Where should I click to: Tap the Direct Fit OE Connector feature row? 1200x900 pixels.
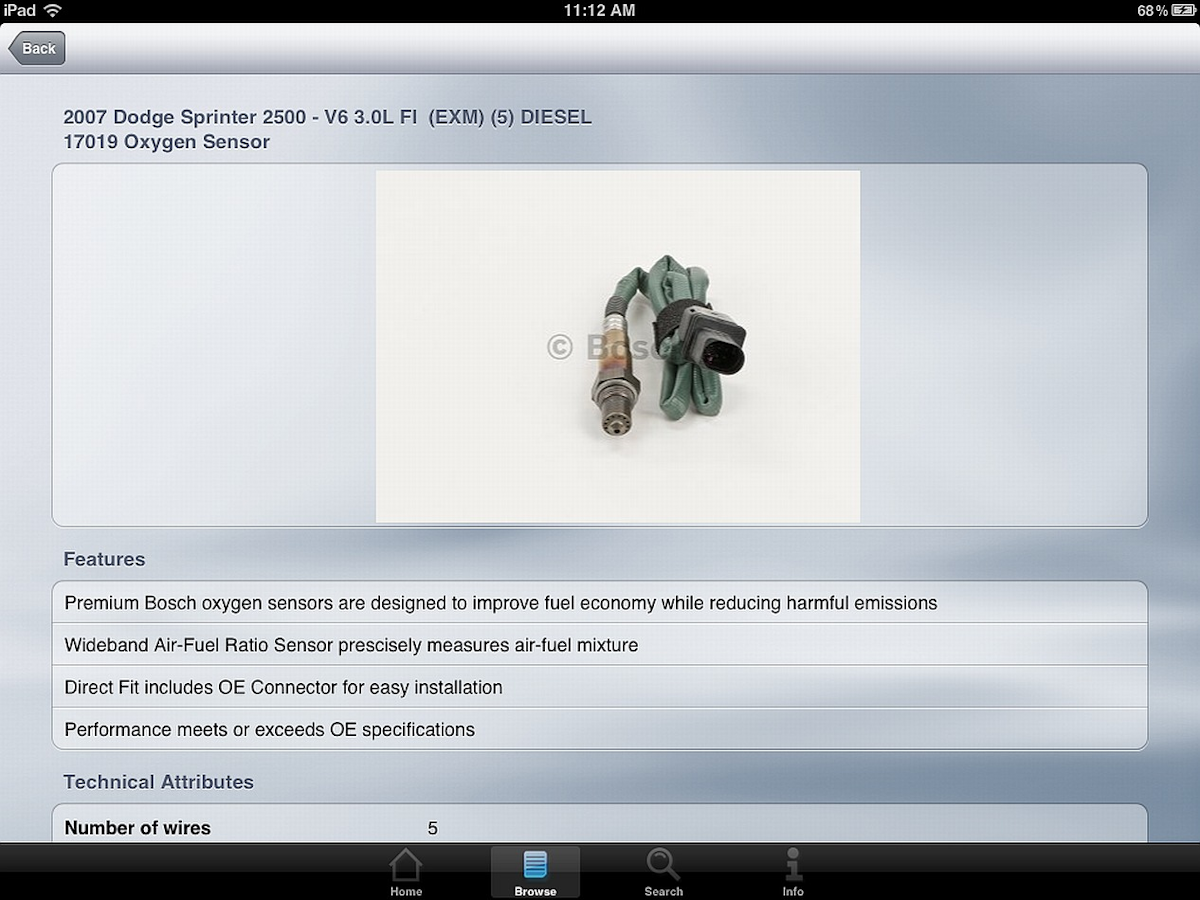point(600,687)
